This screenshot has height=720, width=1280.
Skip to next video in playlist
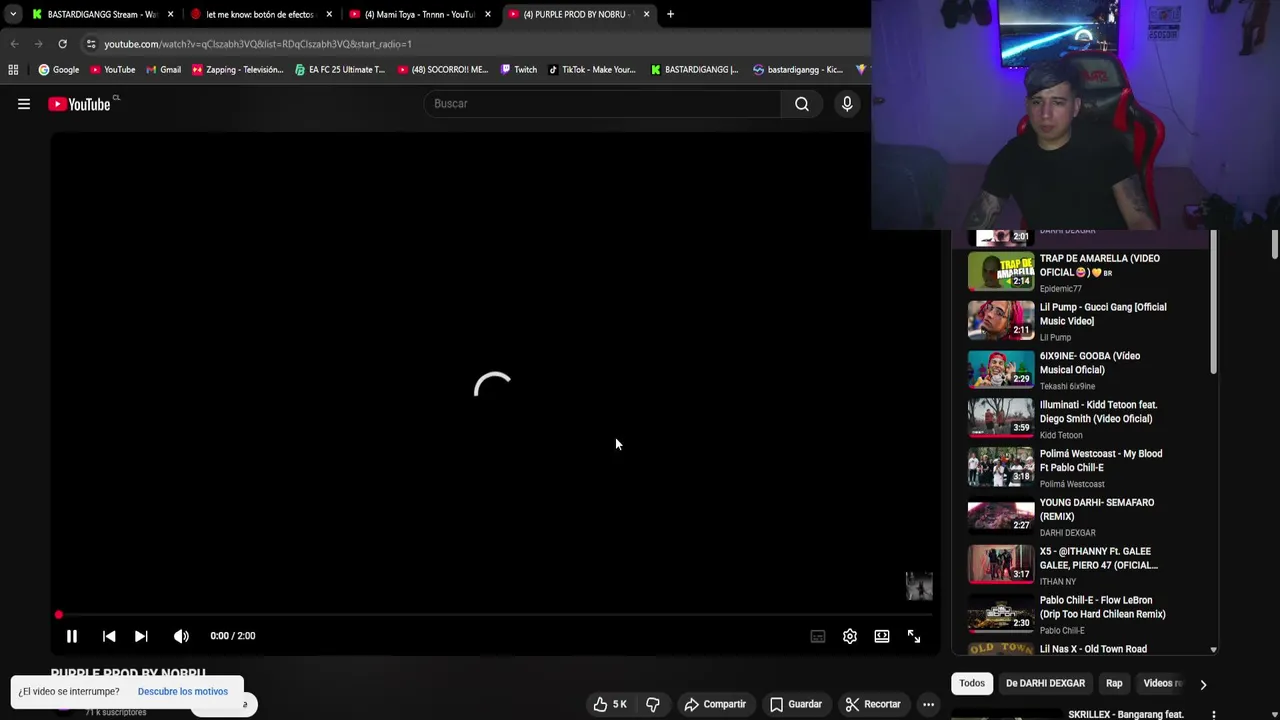point(141,636)
